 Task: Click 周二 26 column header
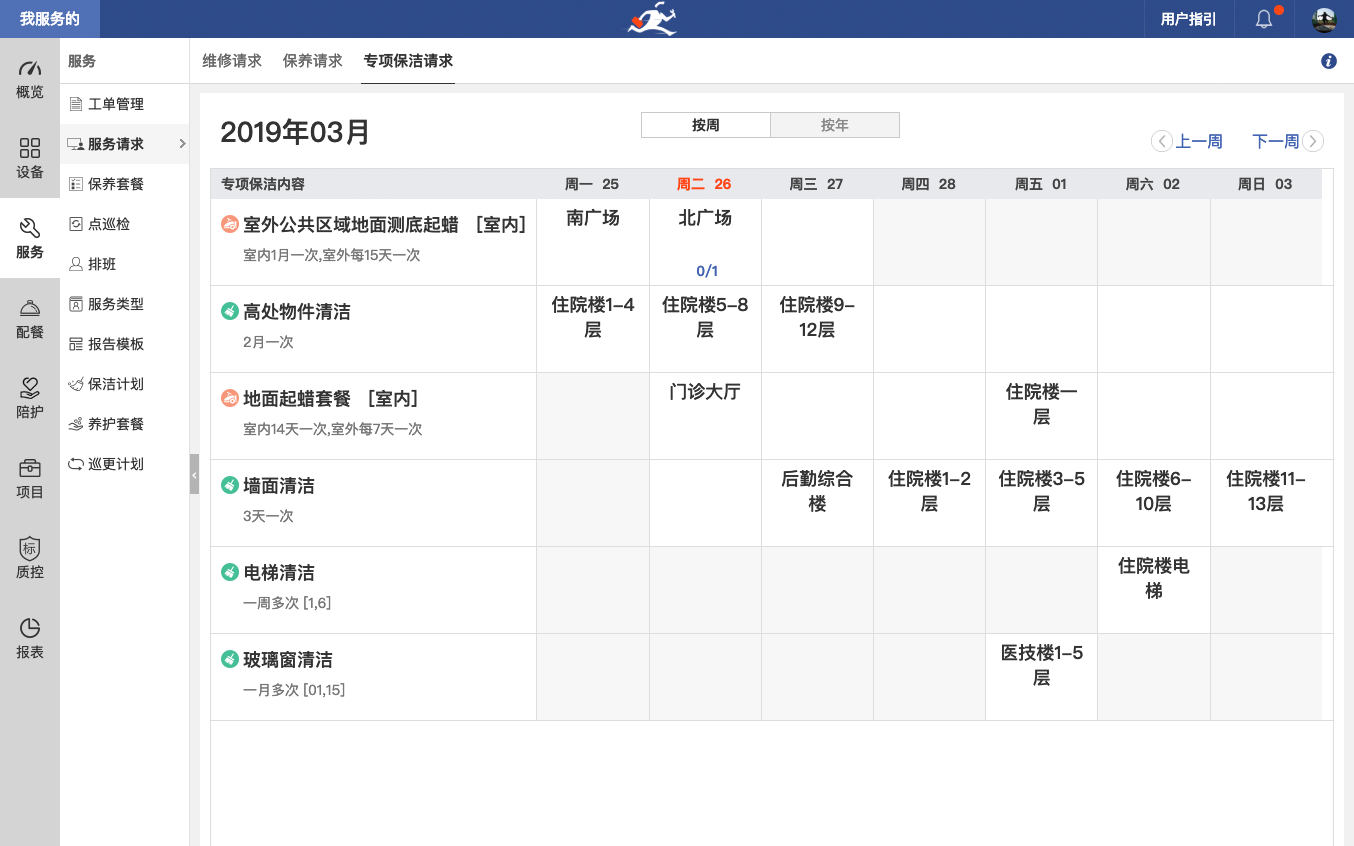coord(704,184)
